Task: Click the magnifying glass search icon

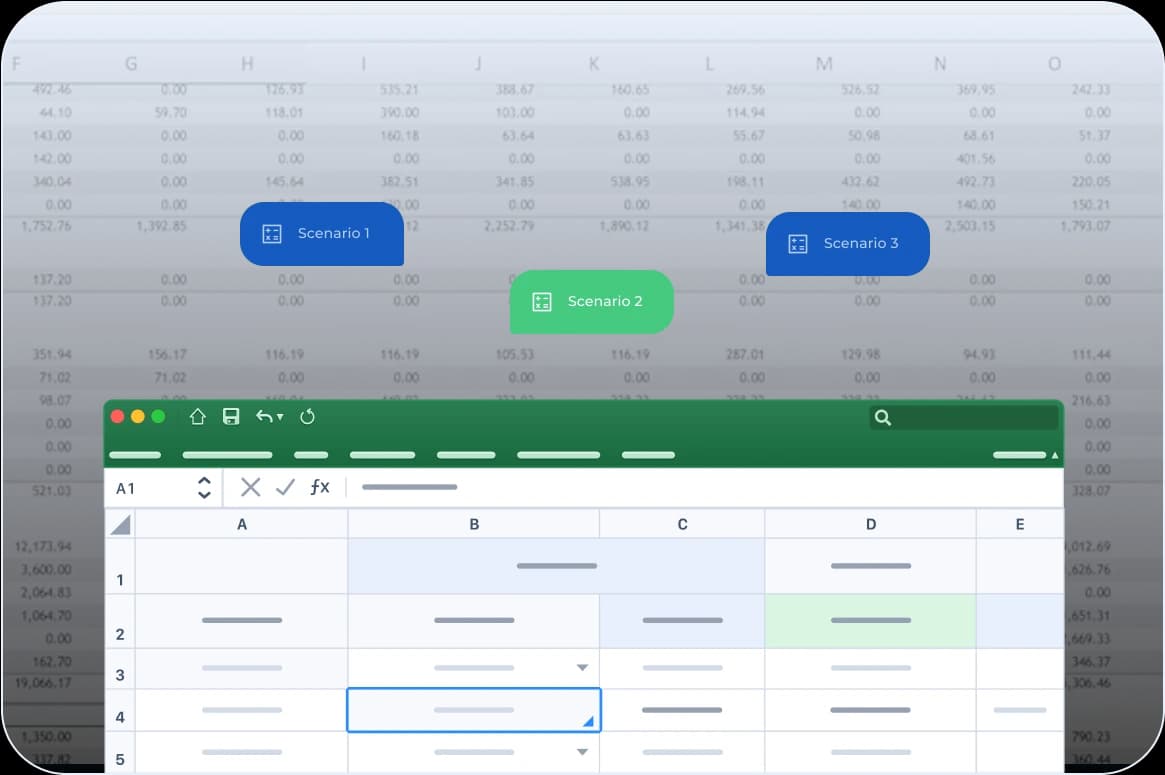Action: pyautogui.click(x=882, y=418)
